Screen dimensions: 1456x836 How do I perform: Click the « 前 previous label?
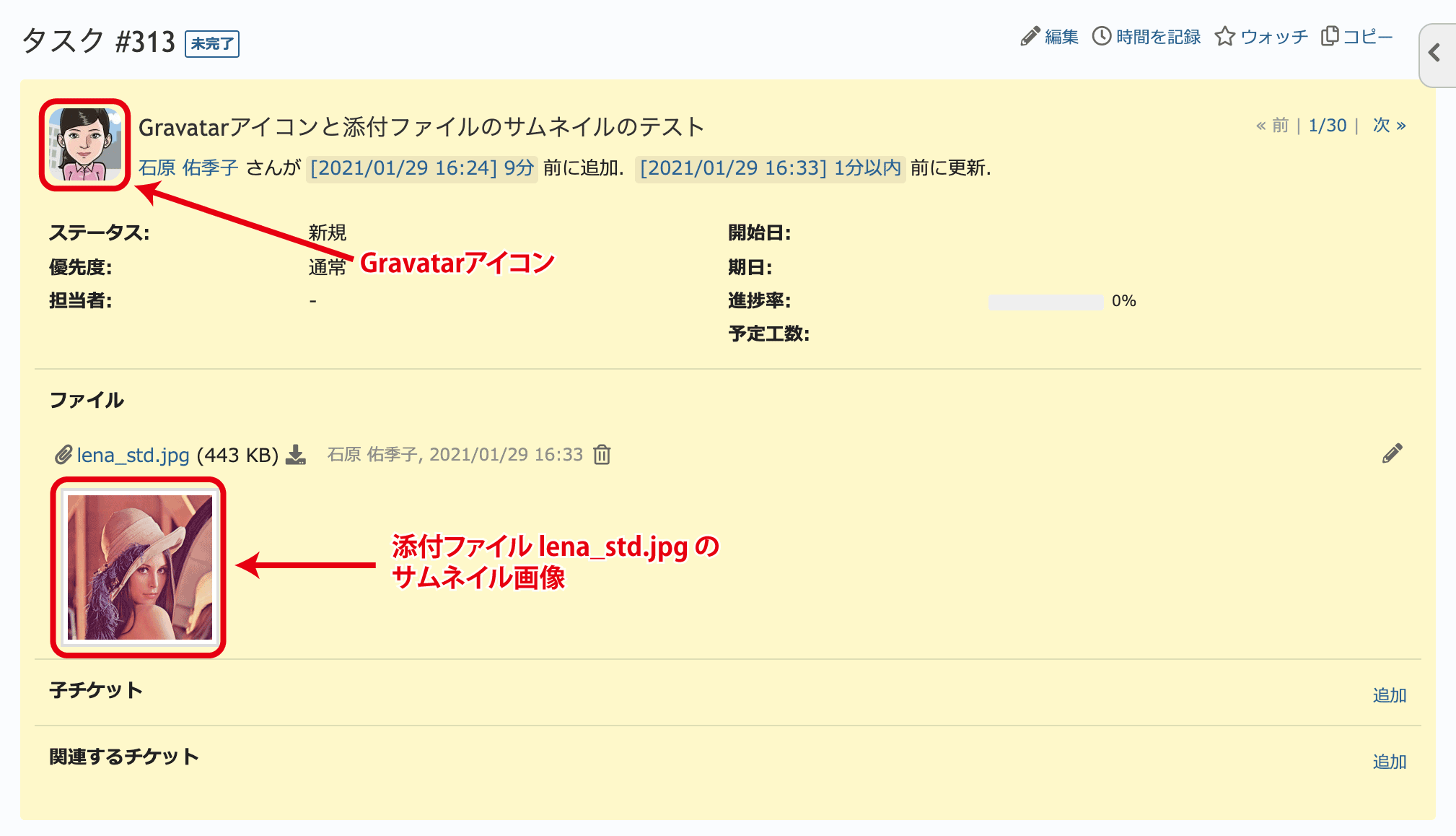[x=1272, y=125]
